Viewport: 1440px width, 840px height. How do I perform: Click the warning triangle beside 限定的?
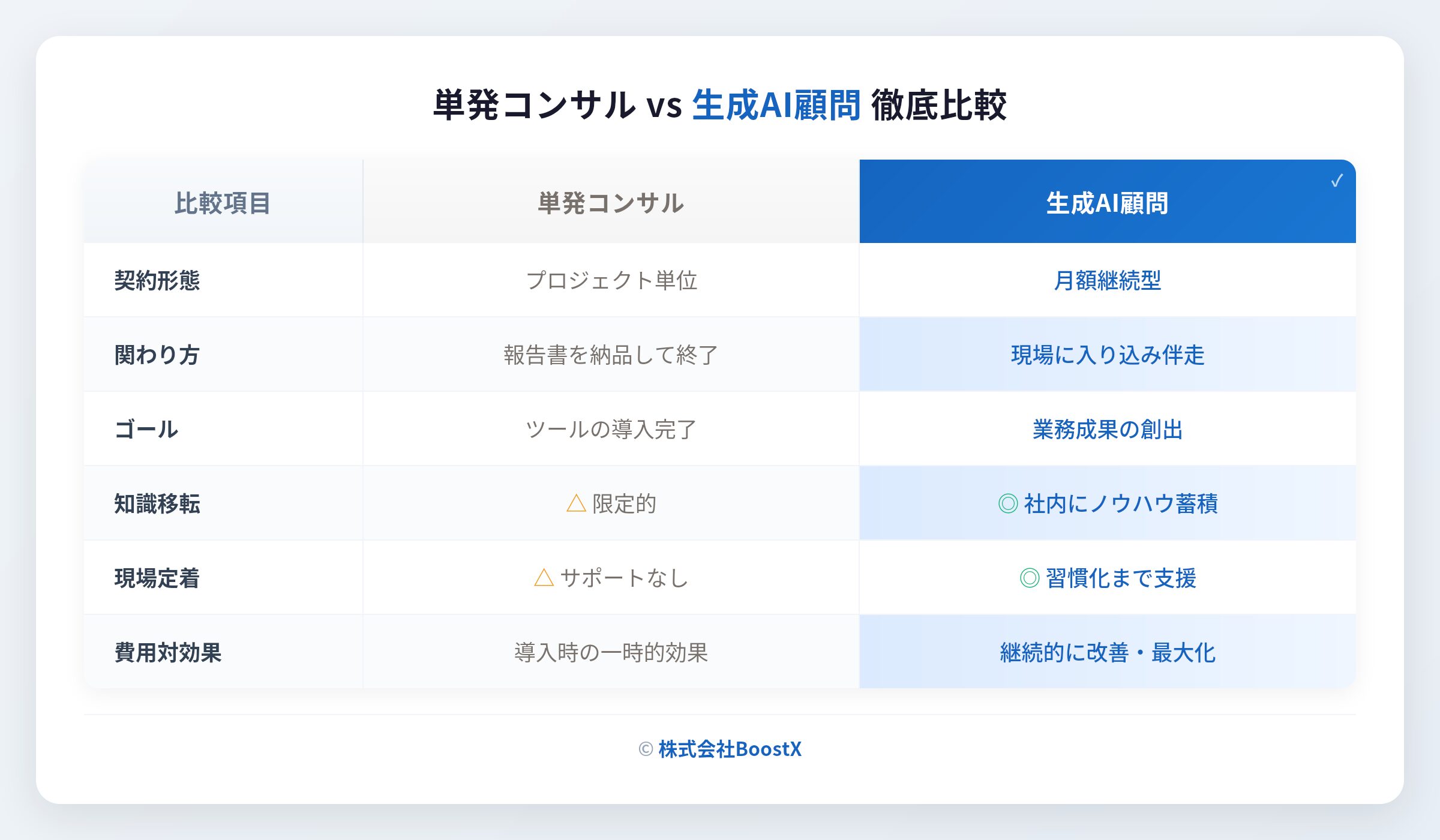576,503
